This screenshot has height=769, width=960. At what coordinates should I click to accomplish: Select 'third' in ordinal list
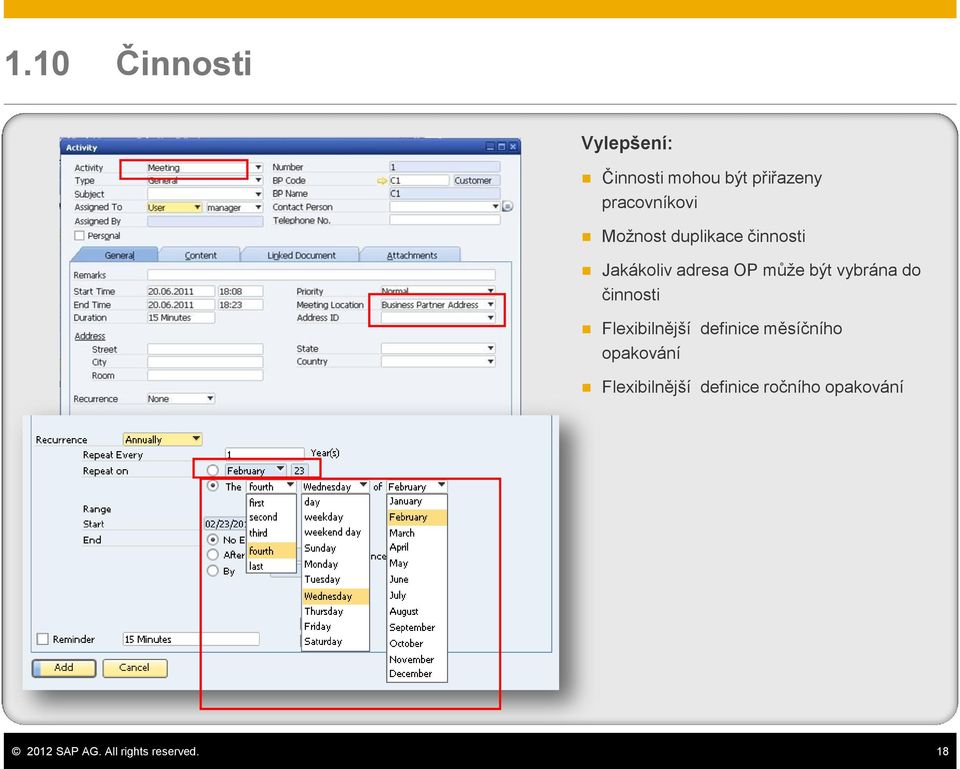tap(271, 533)
